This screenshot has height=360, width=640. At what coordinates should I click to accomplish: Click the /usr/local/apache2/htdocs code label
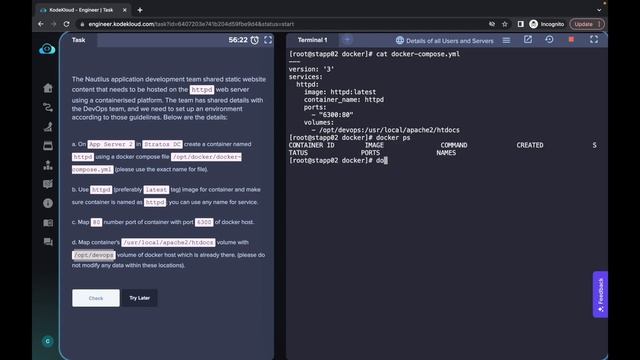coord(168,242)
